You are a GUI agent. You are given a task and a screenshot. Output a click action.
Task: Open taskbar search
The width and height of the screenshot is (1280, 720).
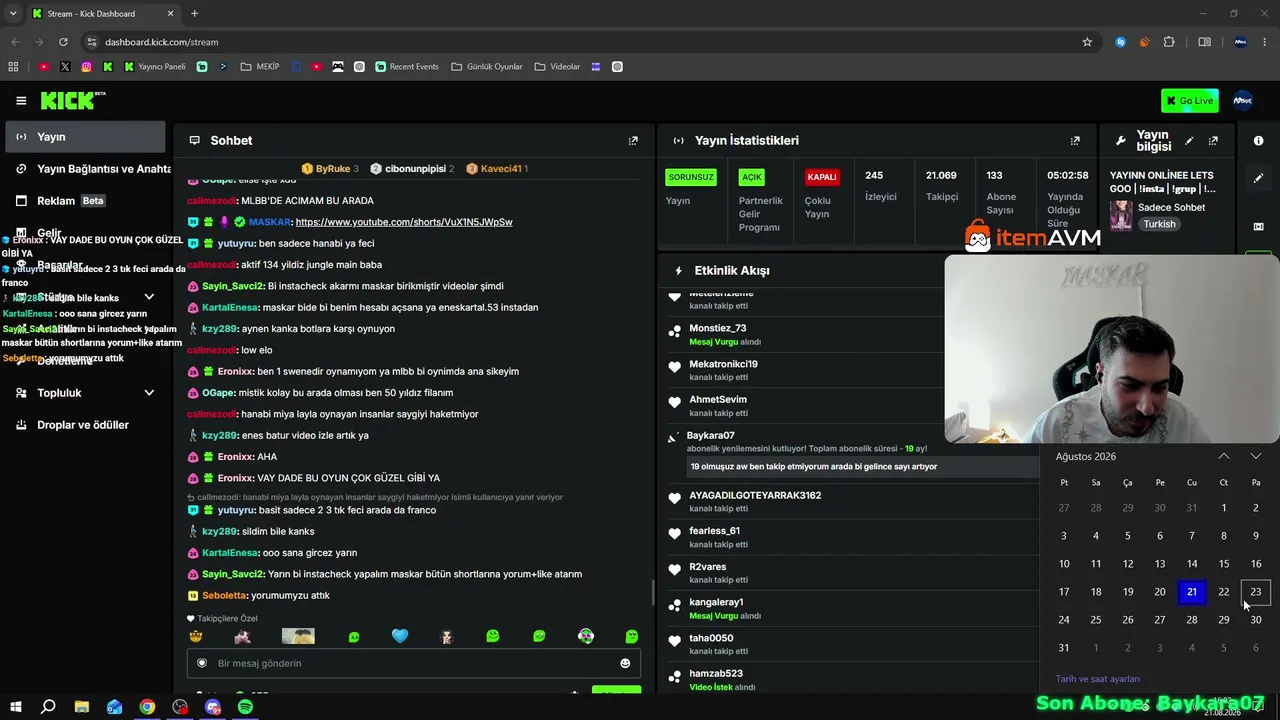[48, 707]
